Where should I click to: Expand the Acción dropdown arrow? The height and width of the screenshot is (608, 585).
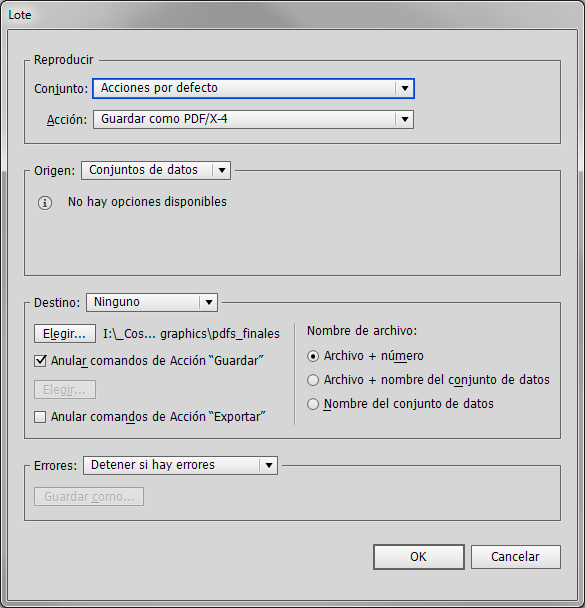tap(404, 119)
